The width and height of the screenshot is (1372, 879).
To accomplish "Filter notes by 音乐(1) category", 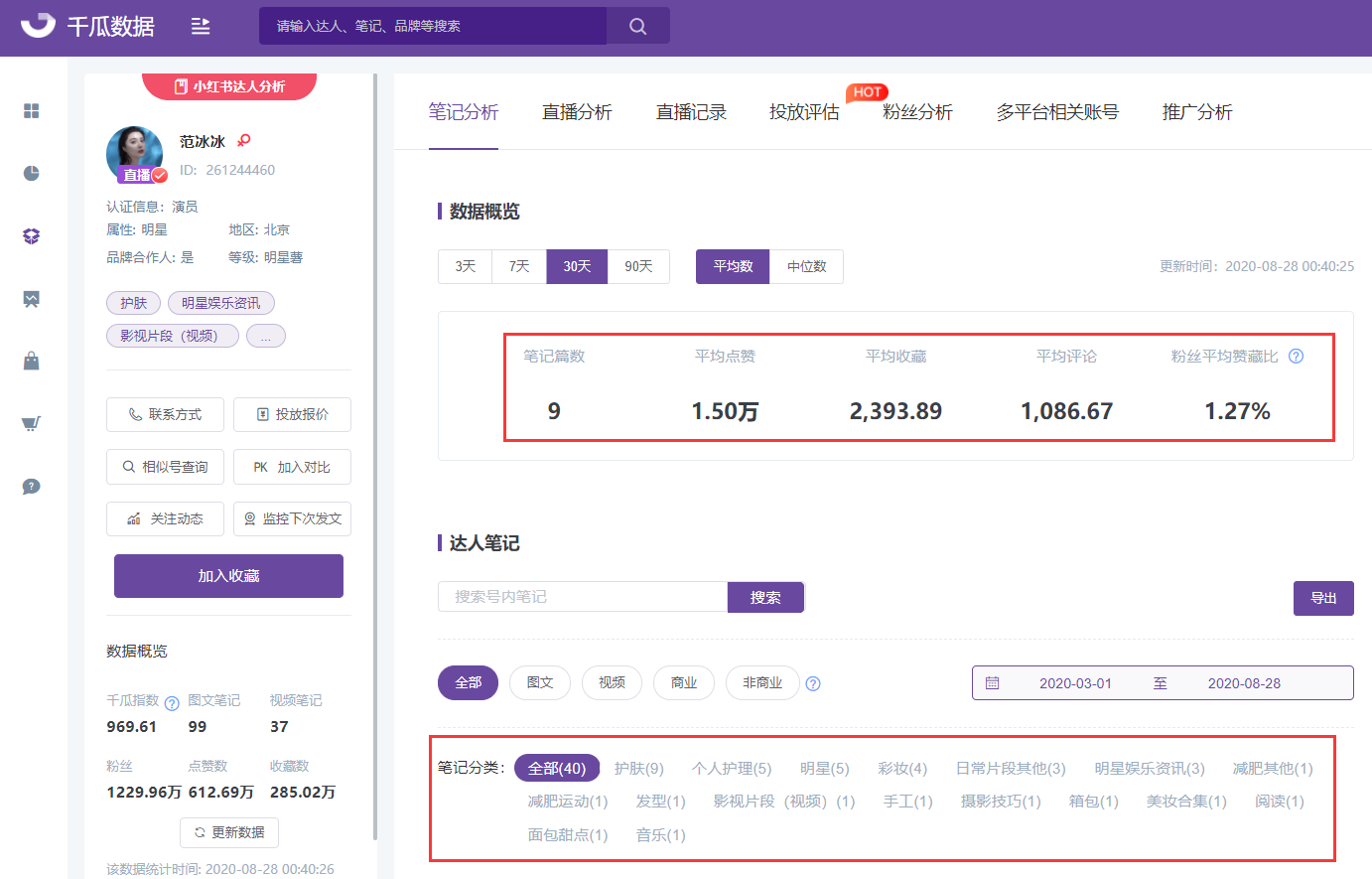I will [x=661, y=835].
